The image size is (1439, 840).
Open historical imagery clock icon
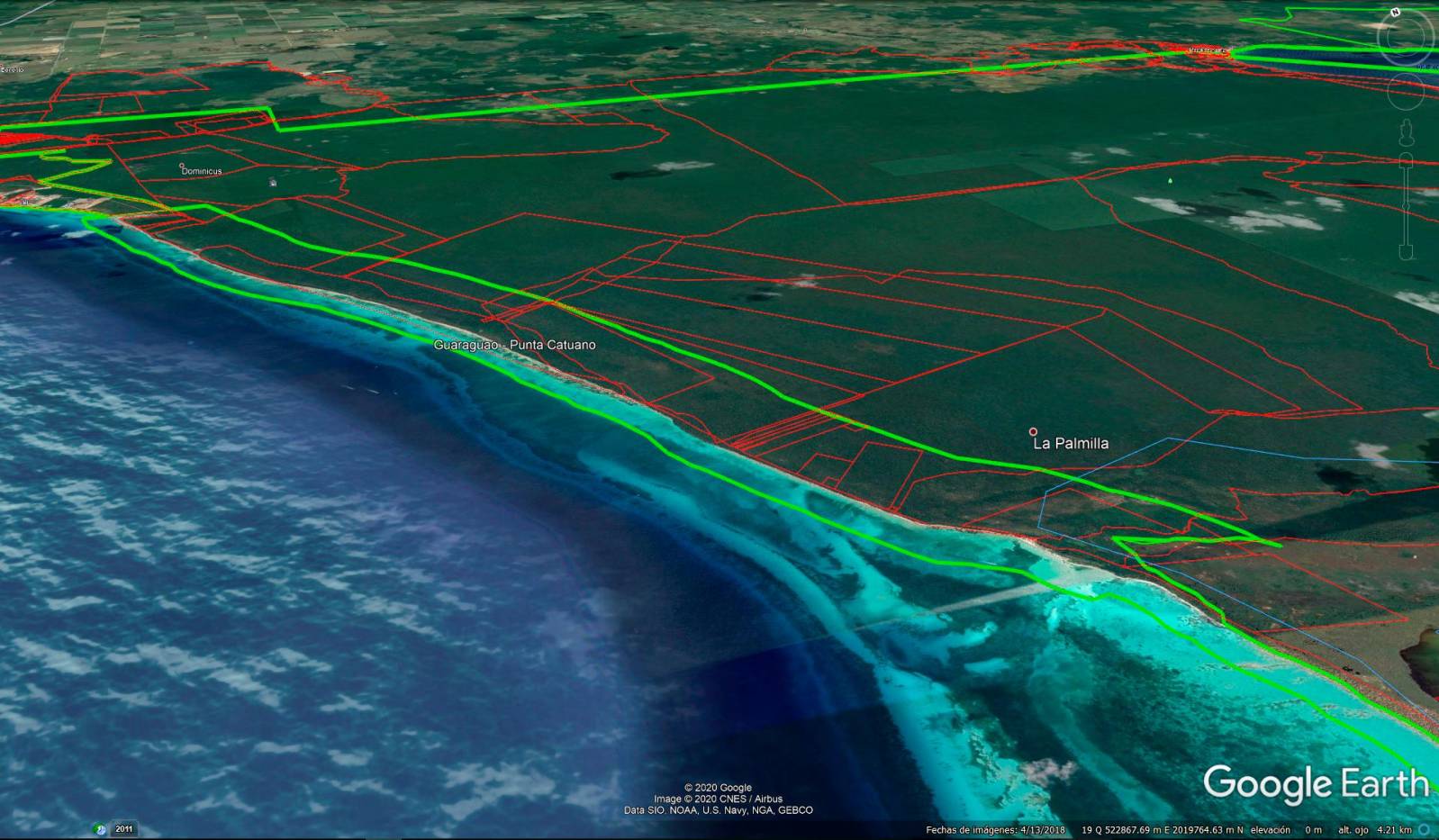coord(100,829)
